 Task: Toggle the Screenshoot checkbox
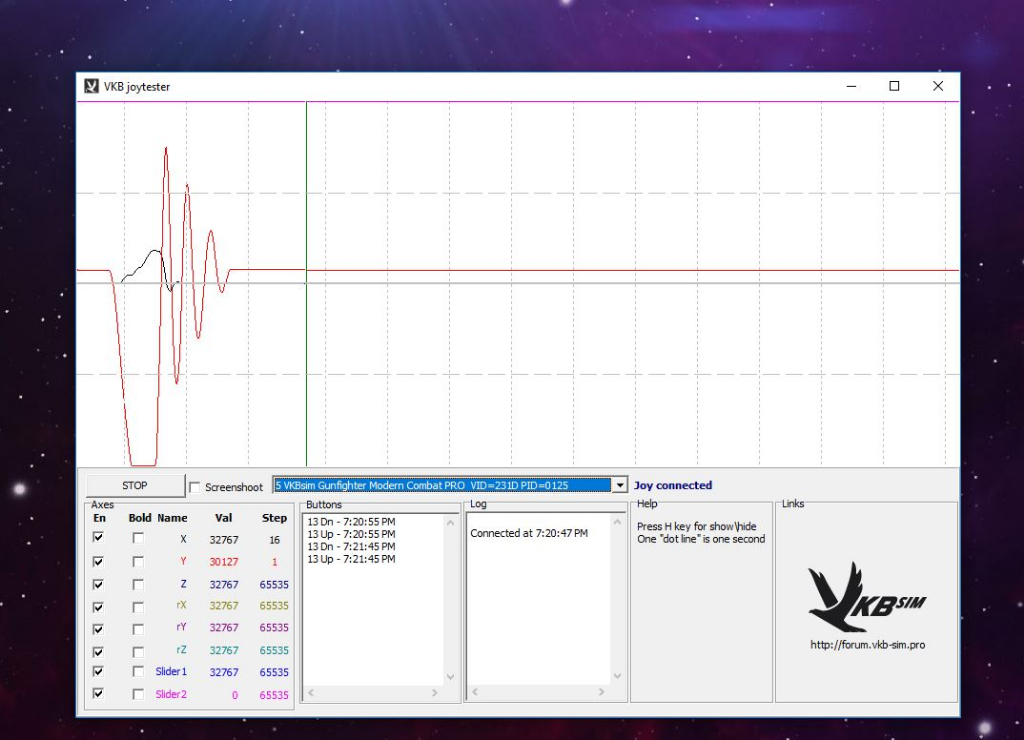(x=195, y=487)
